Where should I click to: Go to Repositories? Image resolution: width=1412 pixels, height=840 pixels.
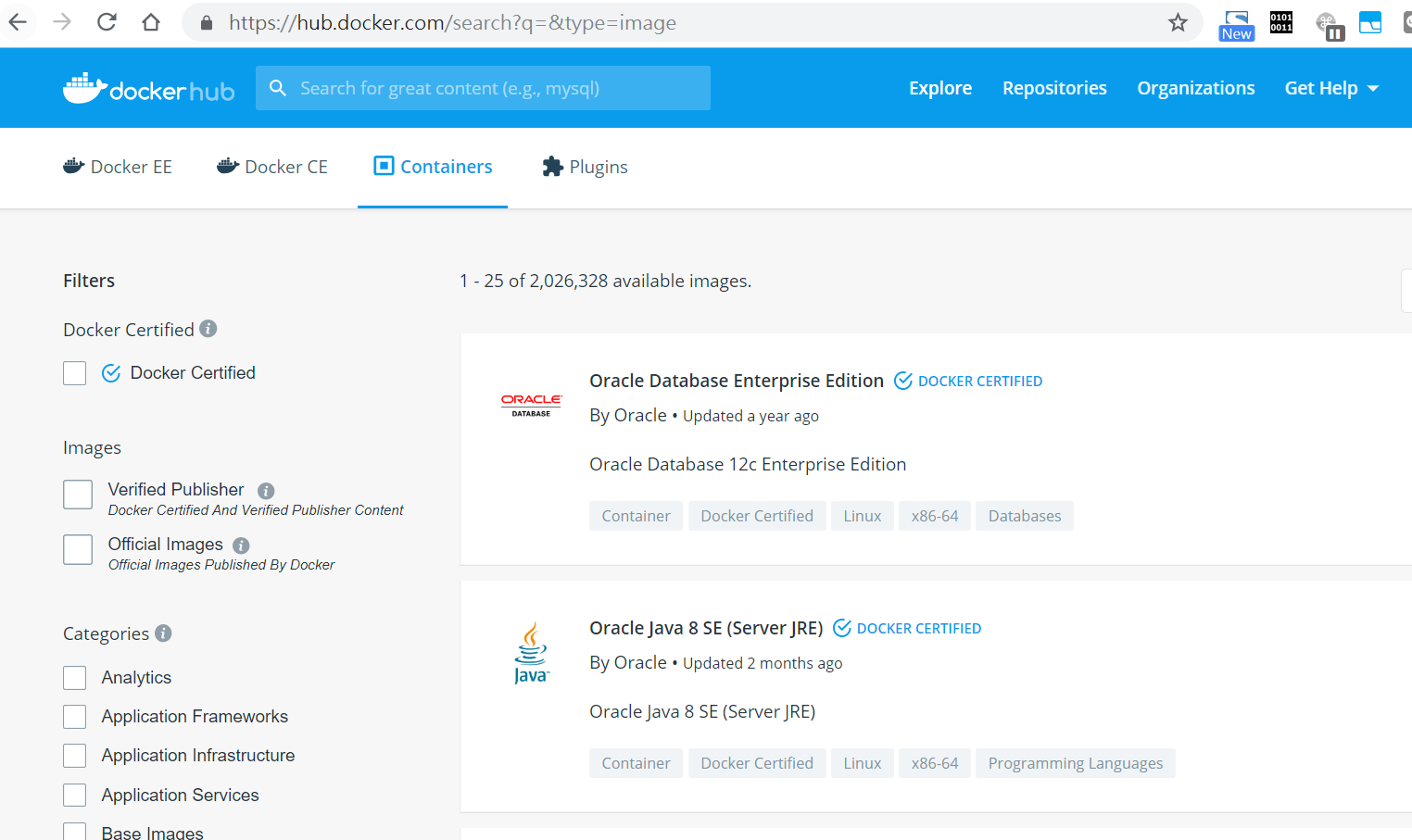(1054, 88)
